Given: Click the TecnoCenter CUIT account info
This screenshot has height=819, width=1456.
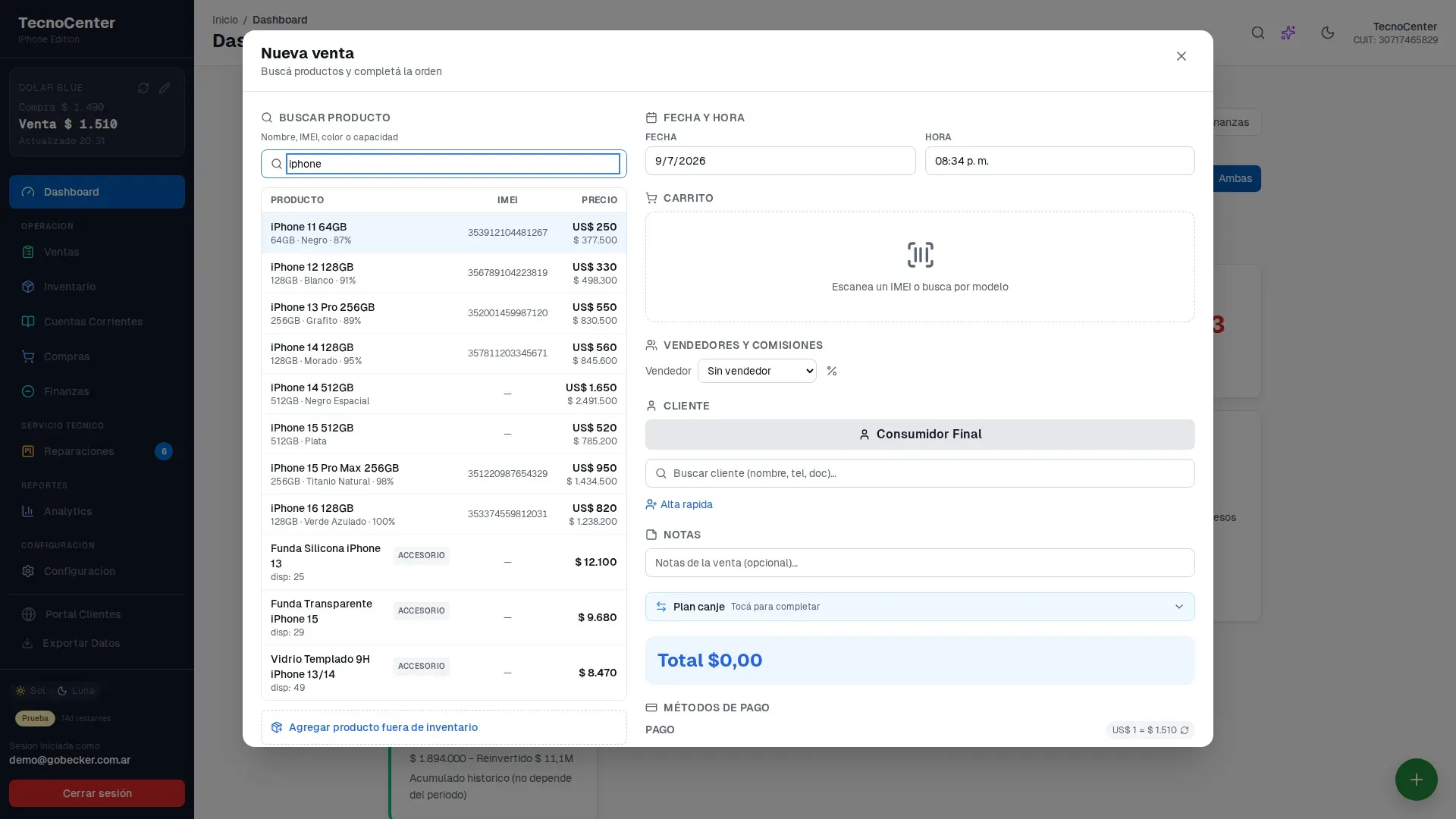Looking at the screenshot, I should pos(1395,33).
